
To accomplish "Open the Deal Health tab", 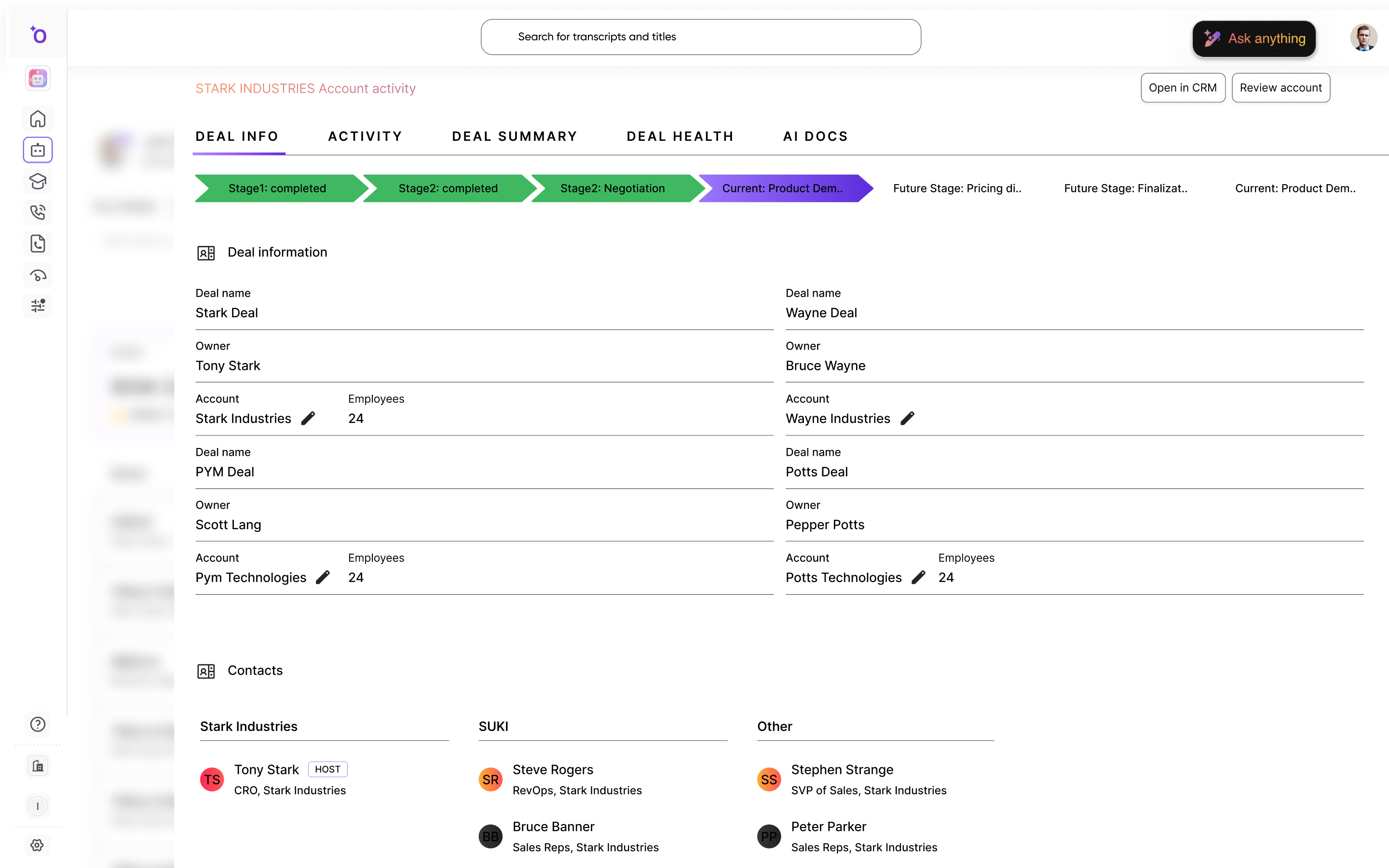I will pyautogui.click(x=680, y=136).
